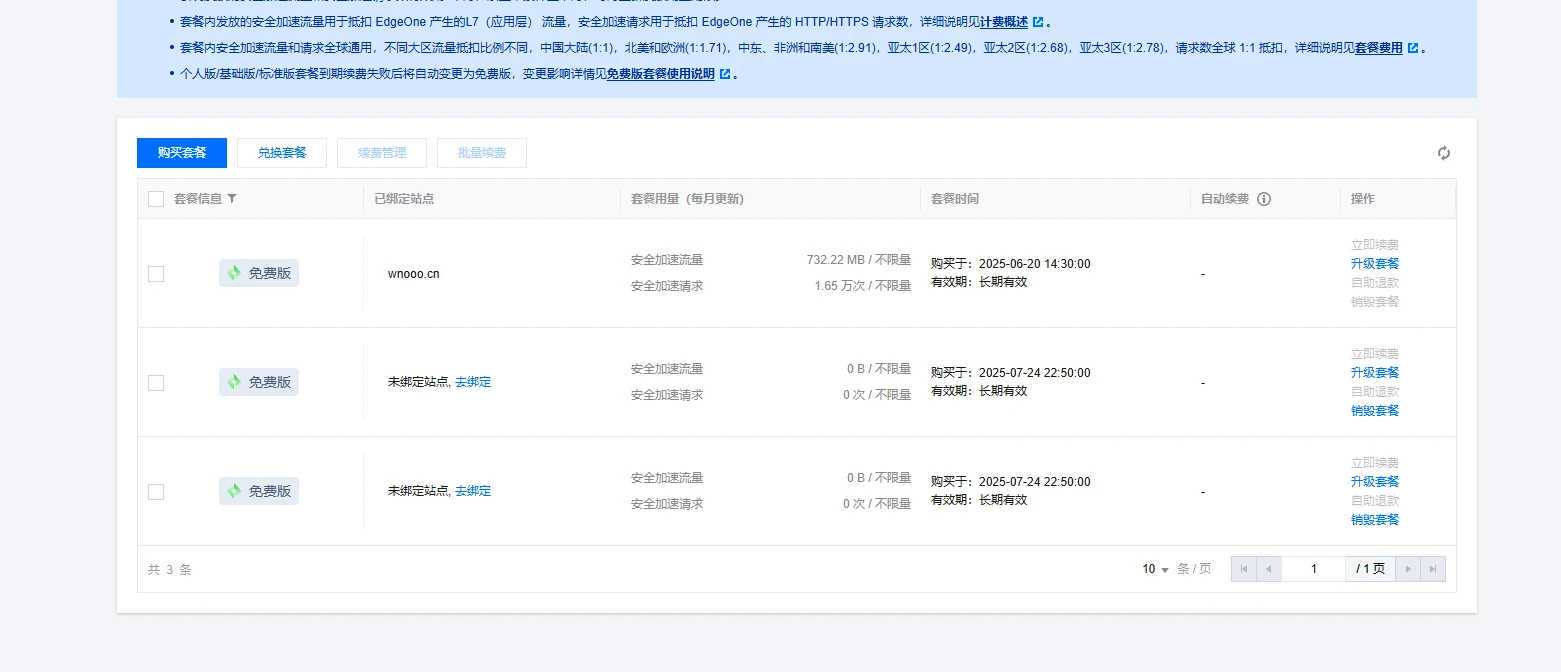Click the refresh icon above the table
Image resolution: width=1561 pixels, height=672 pixels.
coord(1443,153)
